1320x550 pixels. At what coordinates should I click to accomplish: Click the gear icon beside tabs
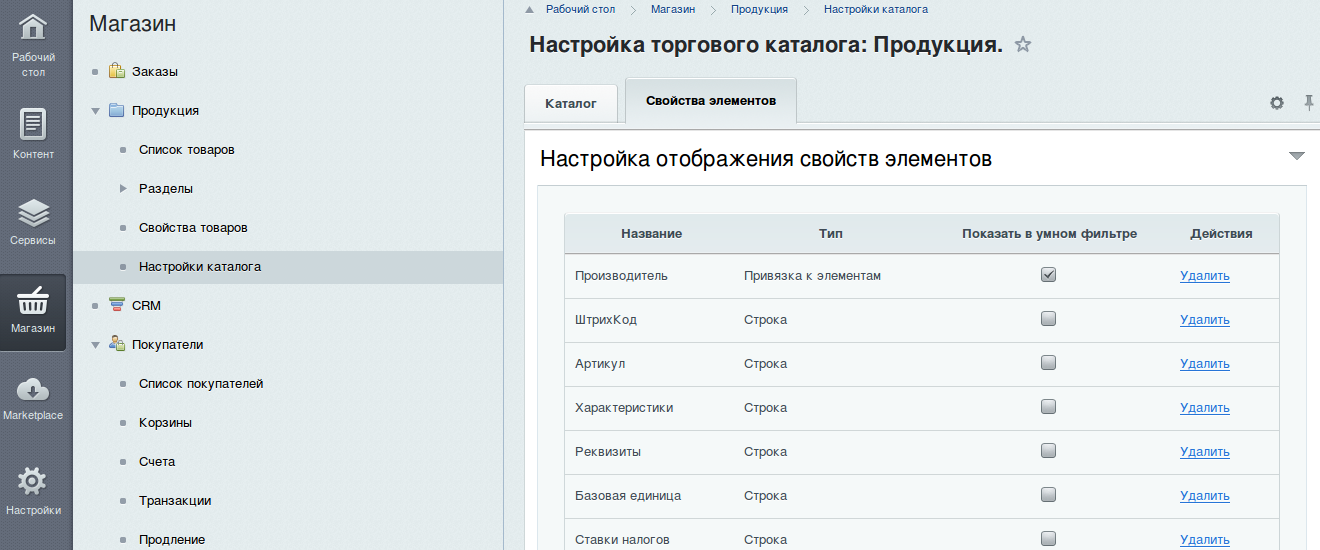click(1276, 103)
